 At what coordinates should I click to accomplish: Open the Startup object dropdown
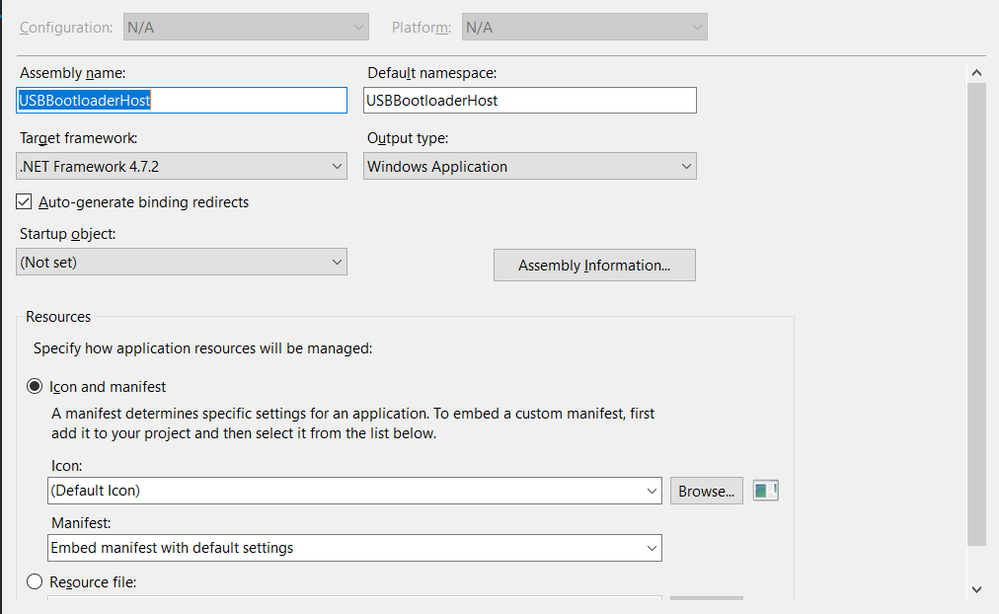click(x=336, y=261)
